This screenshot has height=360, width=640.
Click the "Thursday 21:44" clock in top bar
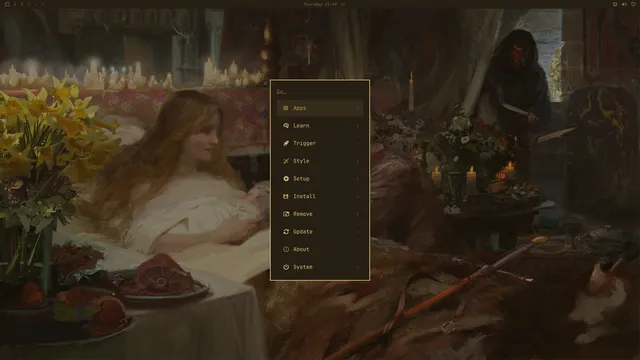pyautogui.click(x=320, y=4)
